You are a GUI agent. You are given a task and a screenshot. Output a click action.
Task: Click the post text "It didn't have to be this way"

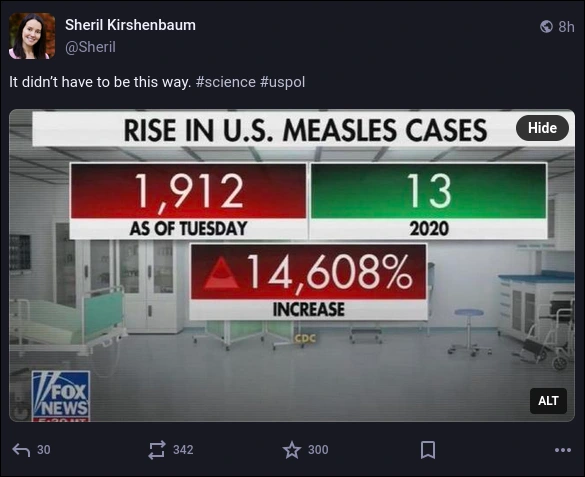[x=100, y=82]
